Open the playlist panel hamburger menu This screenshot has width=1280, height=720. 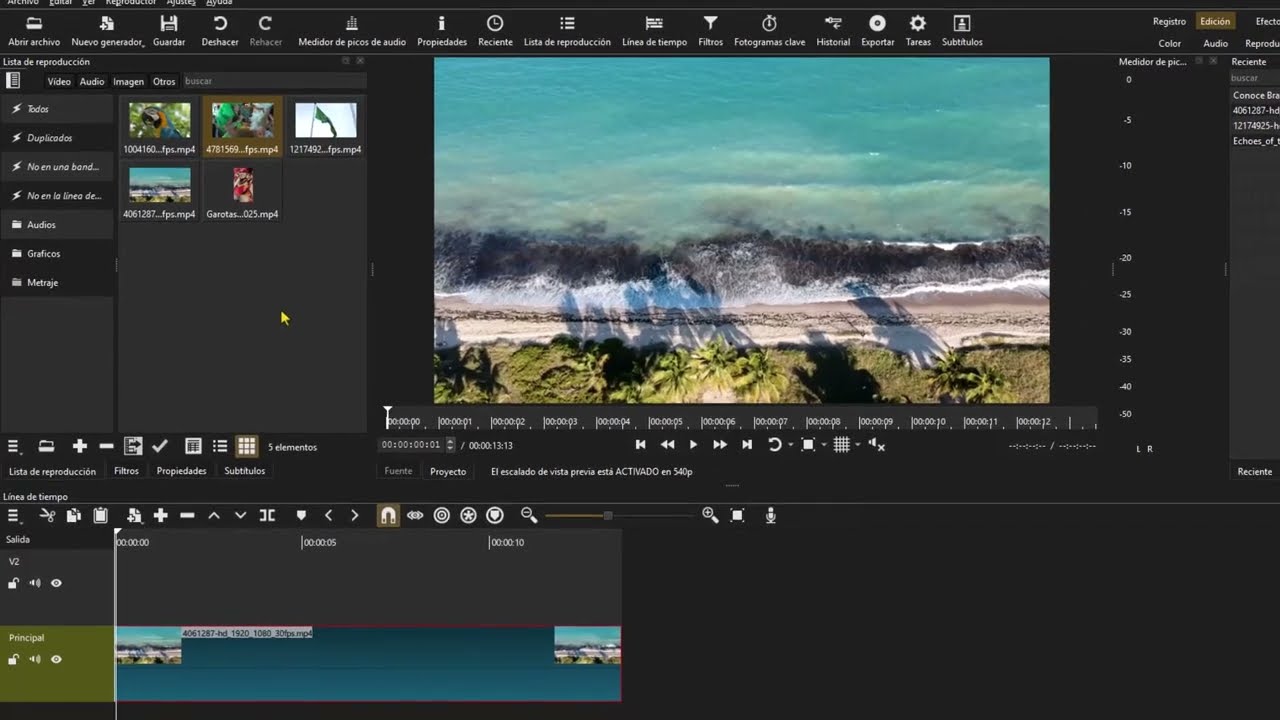[x=14, y=446]
